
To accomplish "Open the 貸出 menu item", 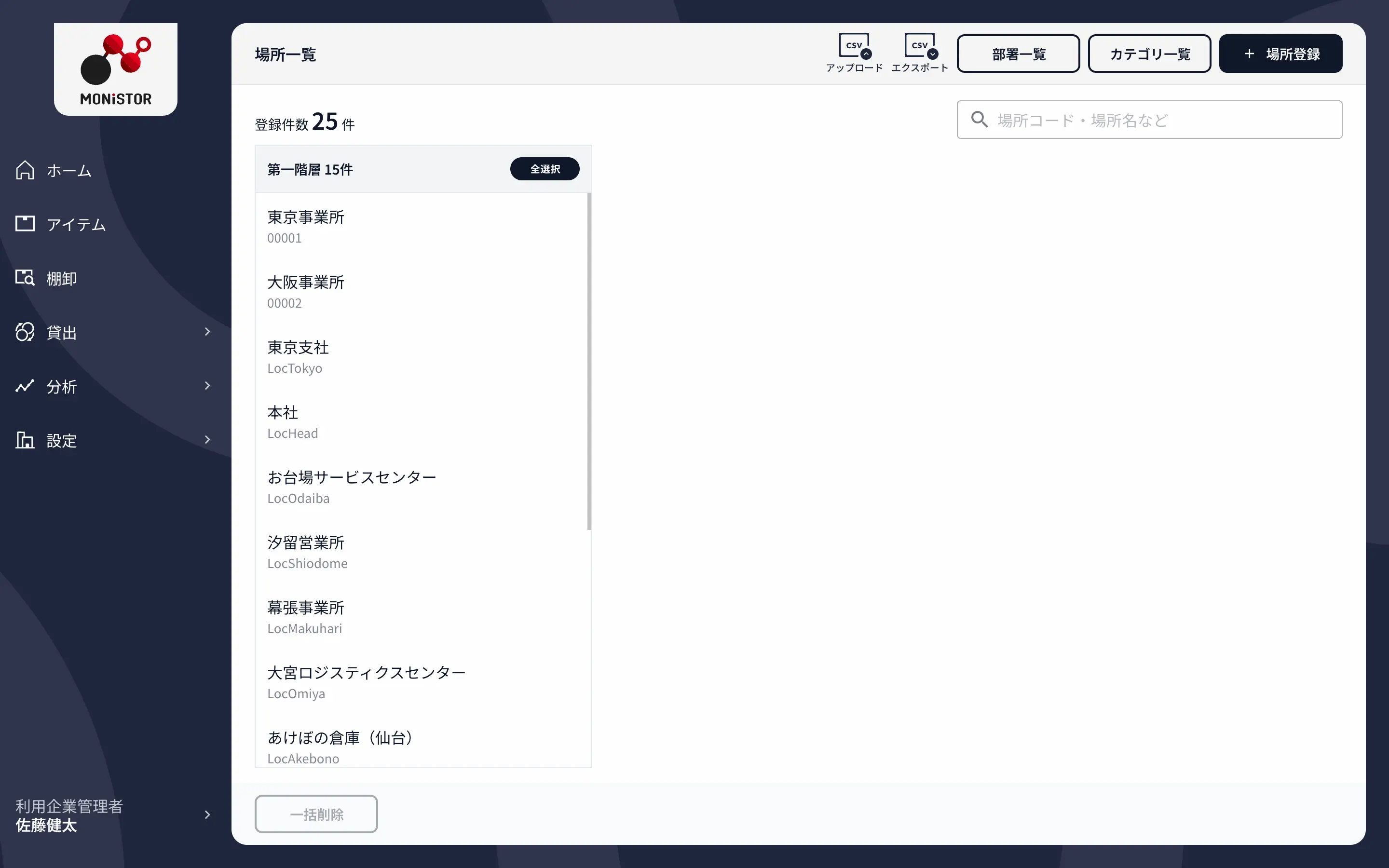I will 115,332.
